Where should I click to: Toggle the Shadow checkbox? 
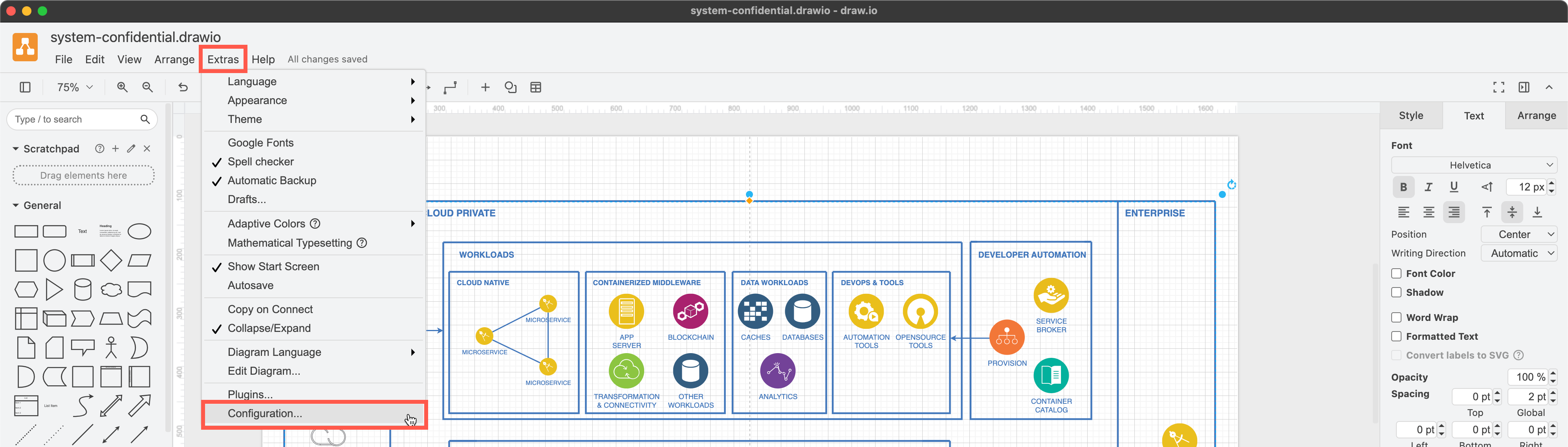(1396, 292)
